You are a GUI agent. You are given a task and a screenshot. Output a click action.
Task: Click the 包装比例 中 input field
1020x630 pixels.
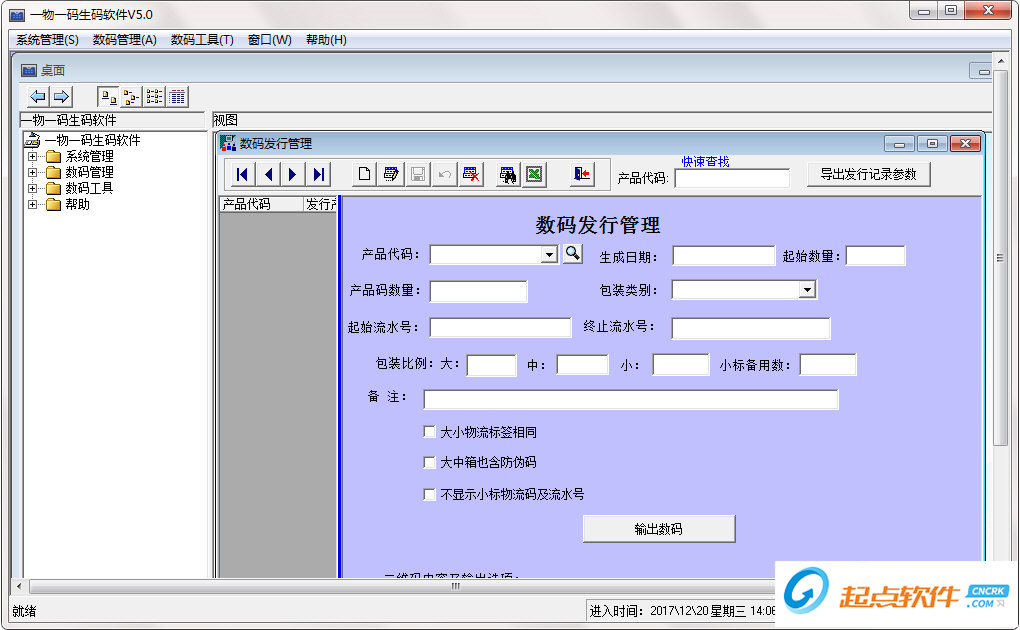click(x=582, y=364)
